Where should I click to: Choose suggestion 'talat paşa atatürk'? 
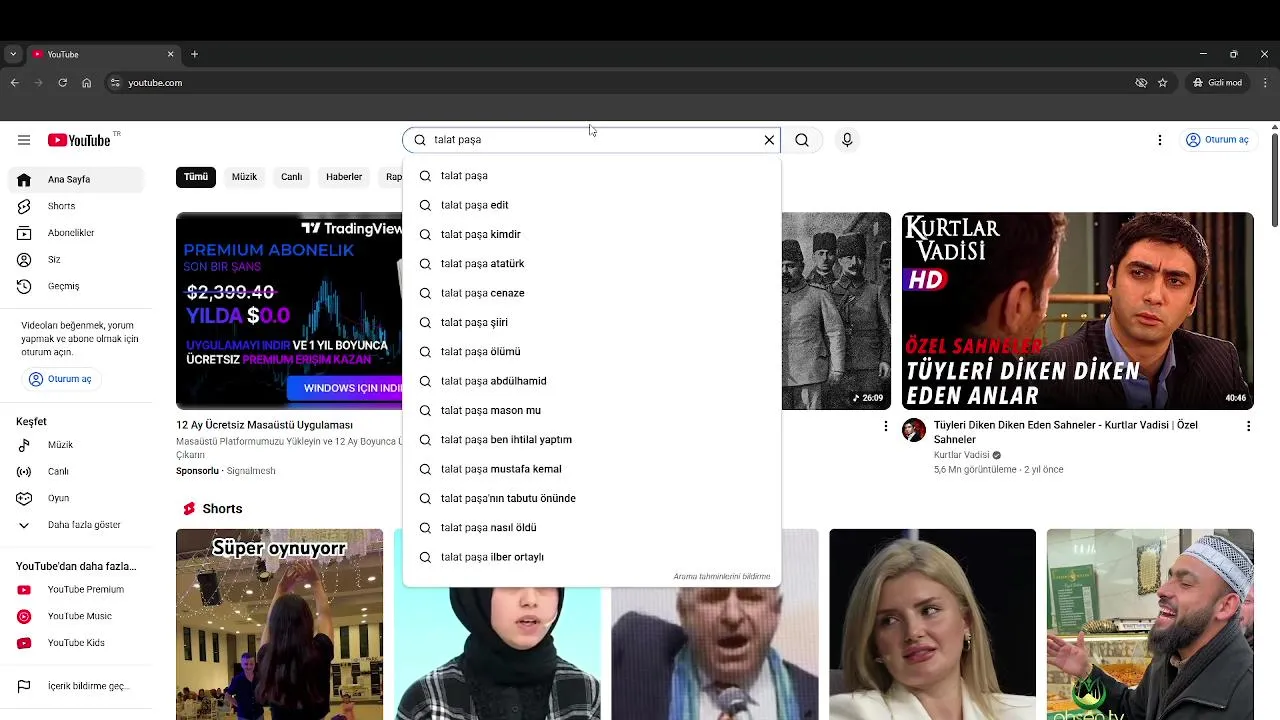point(591,264)
